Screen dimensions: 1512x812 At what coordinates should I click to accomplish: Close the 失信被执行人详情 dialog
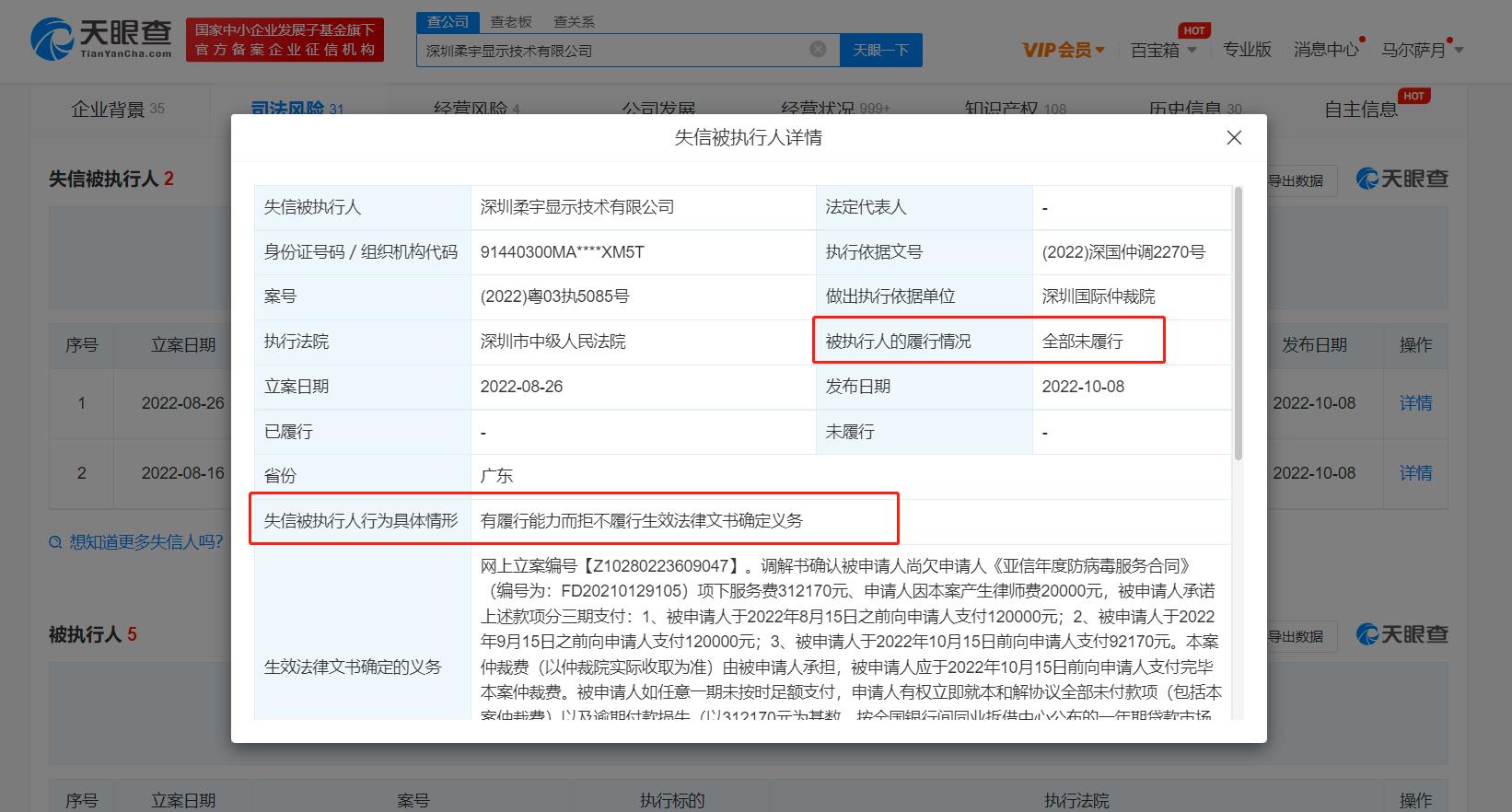pyautogui.click(x=1234, y=137)
